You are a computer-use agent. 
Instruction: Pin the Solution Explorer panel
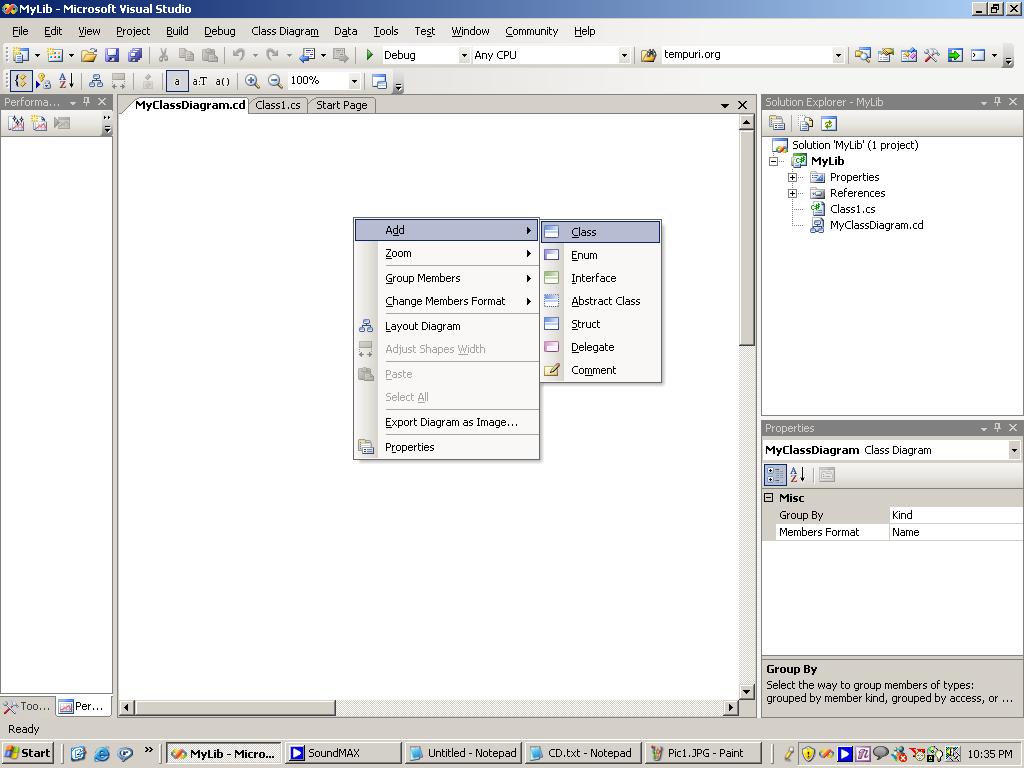997,101
